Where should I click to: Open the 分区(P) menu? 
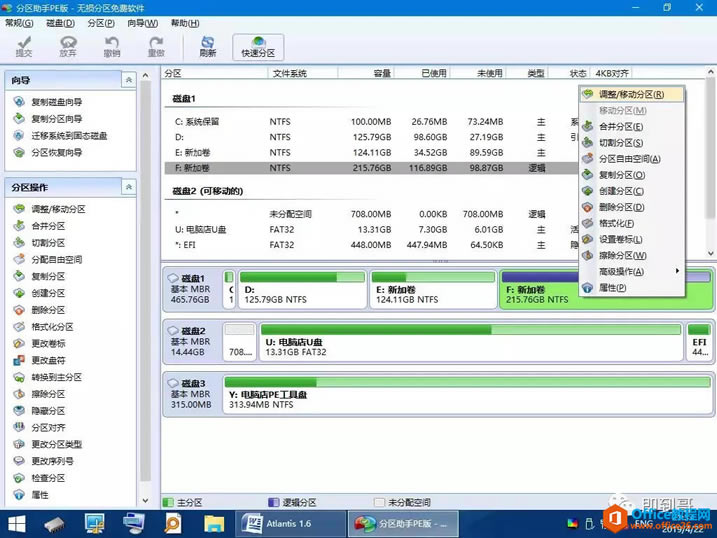101,23
